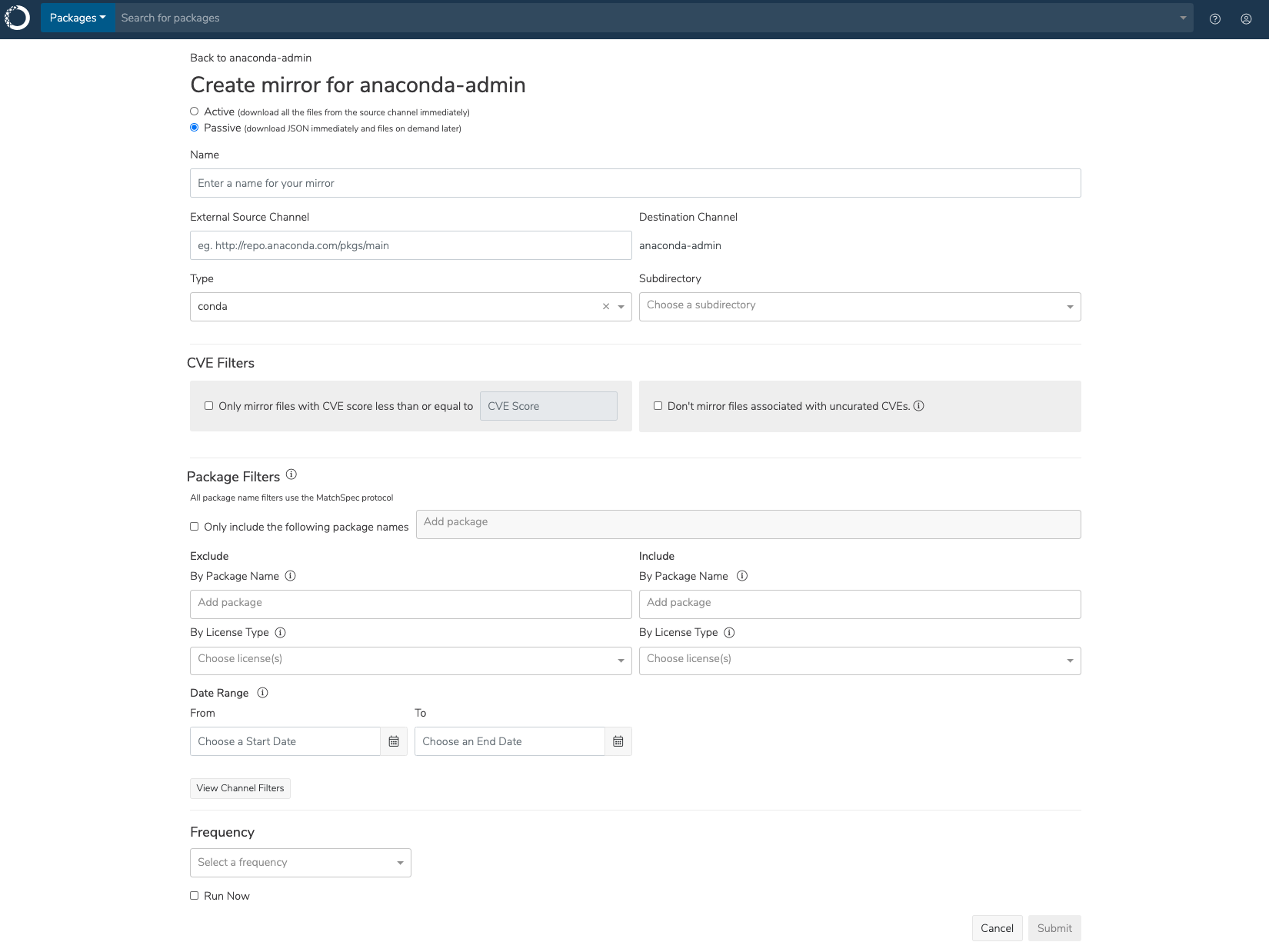Open calendar picker for Start Date
Screen dimensions: 1269x952
394,741
